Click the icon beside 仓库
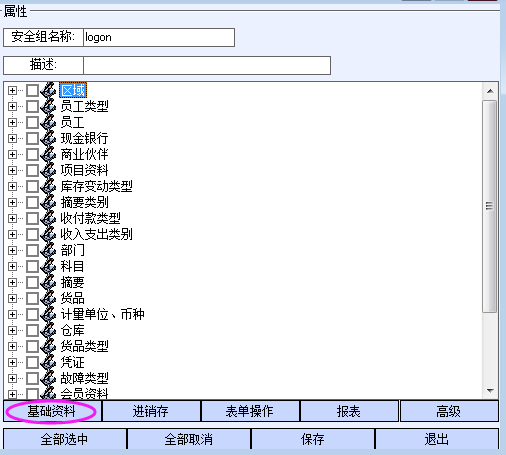 pyautogui.click(x=48, y=330)
